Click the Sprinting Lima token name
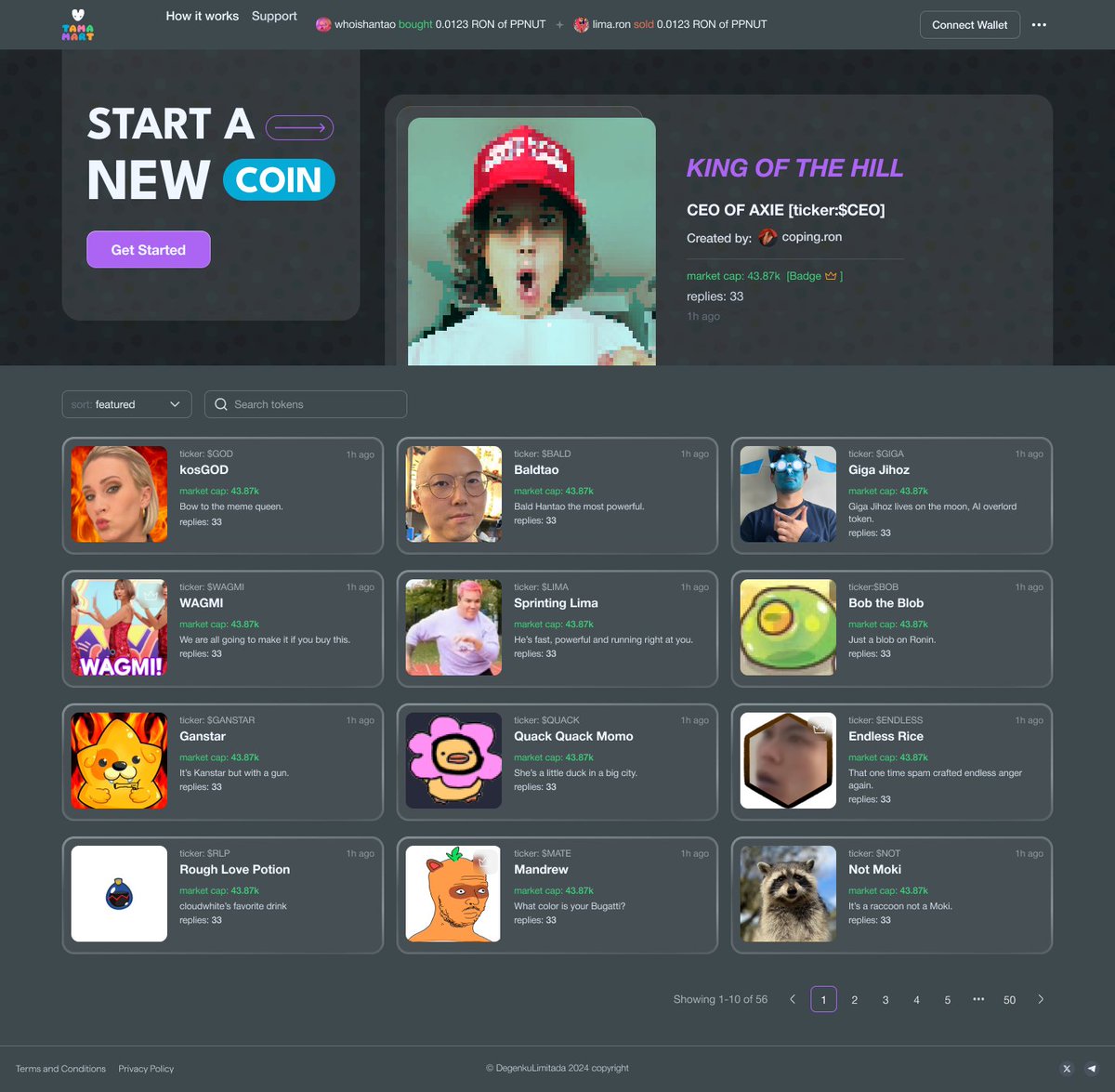This screenshot has height=1092, width=1115. click(x=556, y=603)
